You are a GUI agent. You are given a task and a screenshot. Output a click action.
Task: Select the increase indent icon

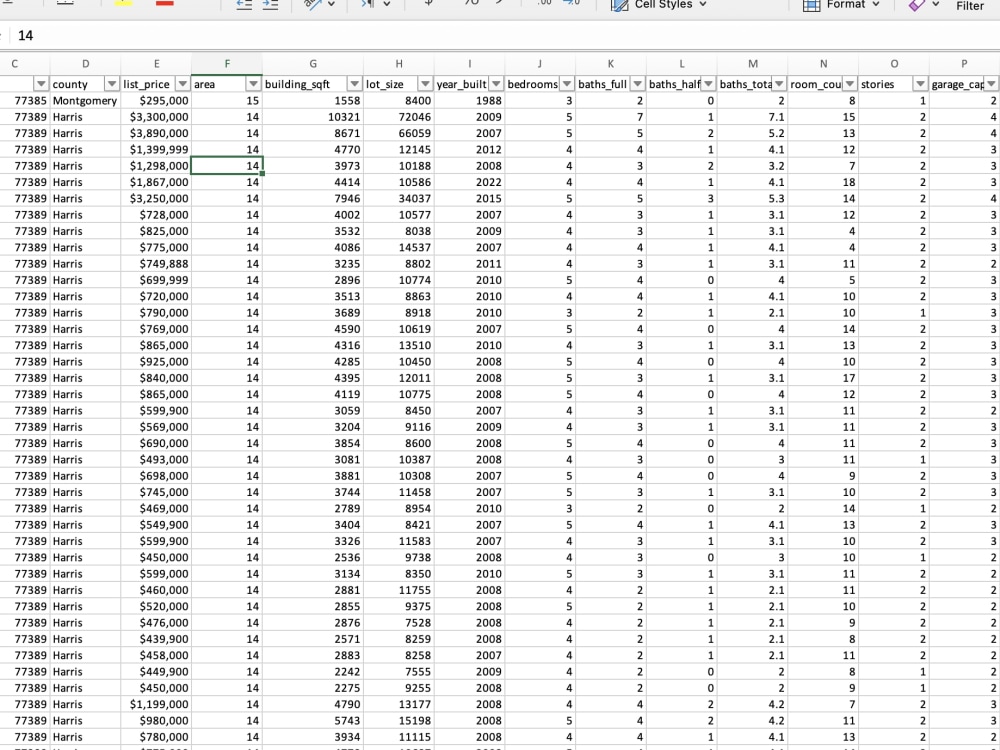pos(270,5)
